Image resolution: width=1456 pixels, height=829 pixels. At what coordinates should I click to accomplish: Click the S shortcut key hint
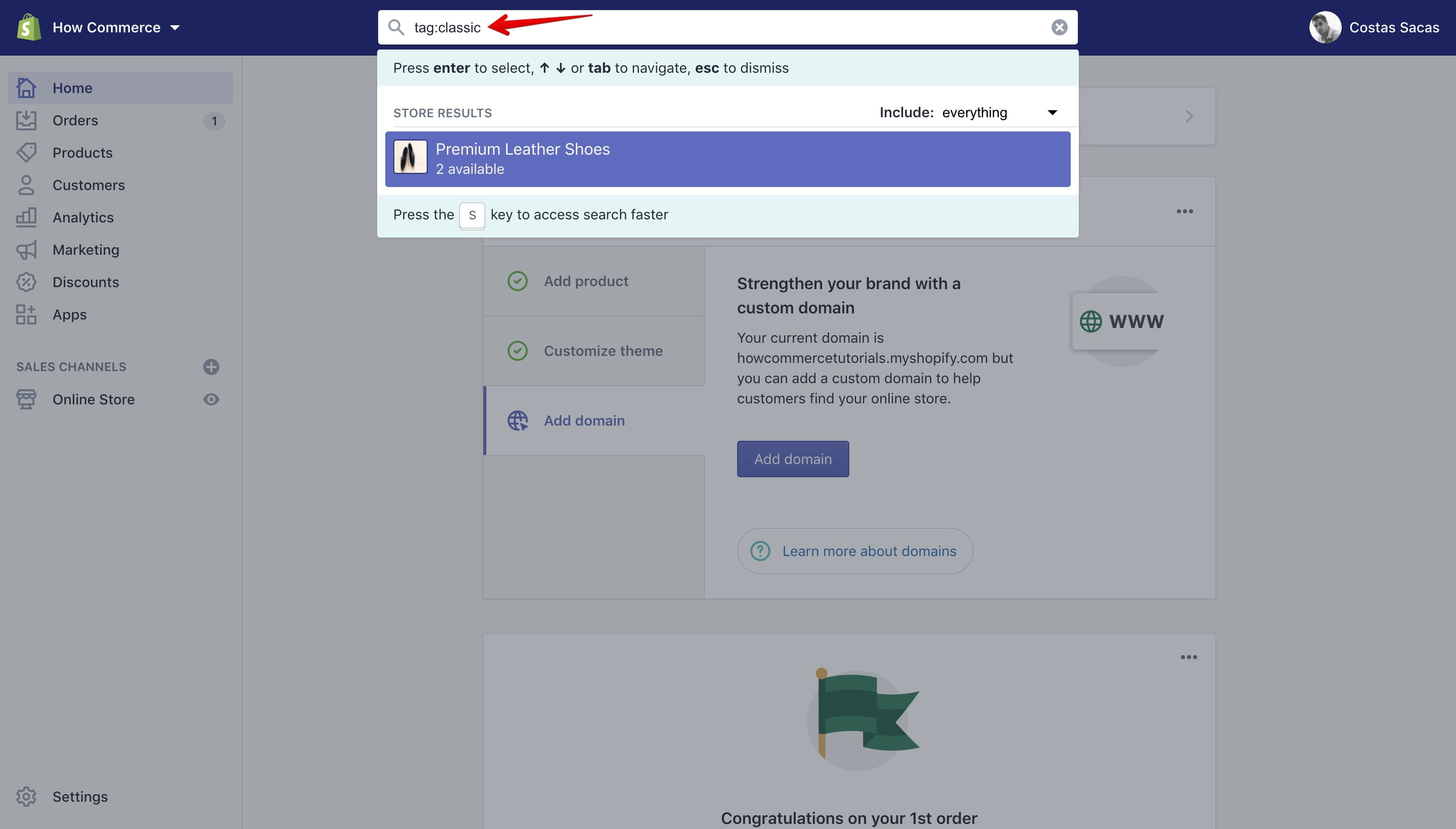point(472,215)
